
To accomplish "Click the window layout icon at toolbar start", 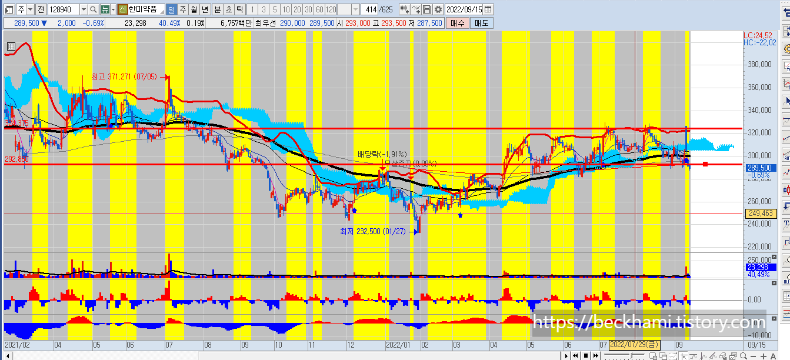I will [x=9, y=10].
